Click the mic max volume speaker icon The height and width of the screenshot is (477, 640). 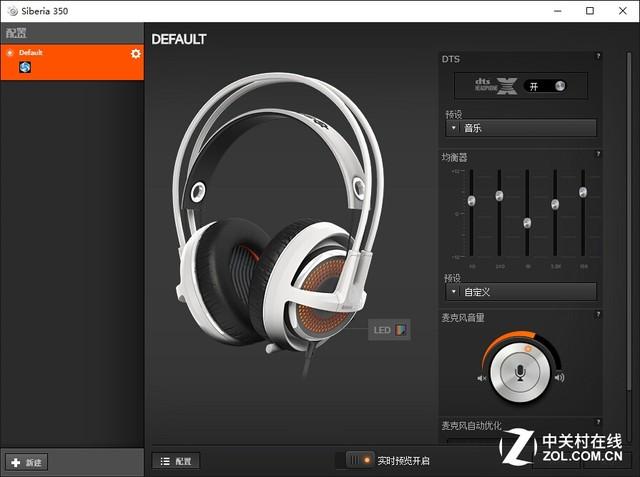560,377
